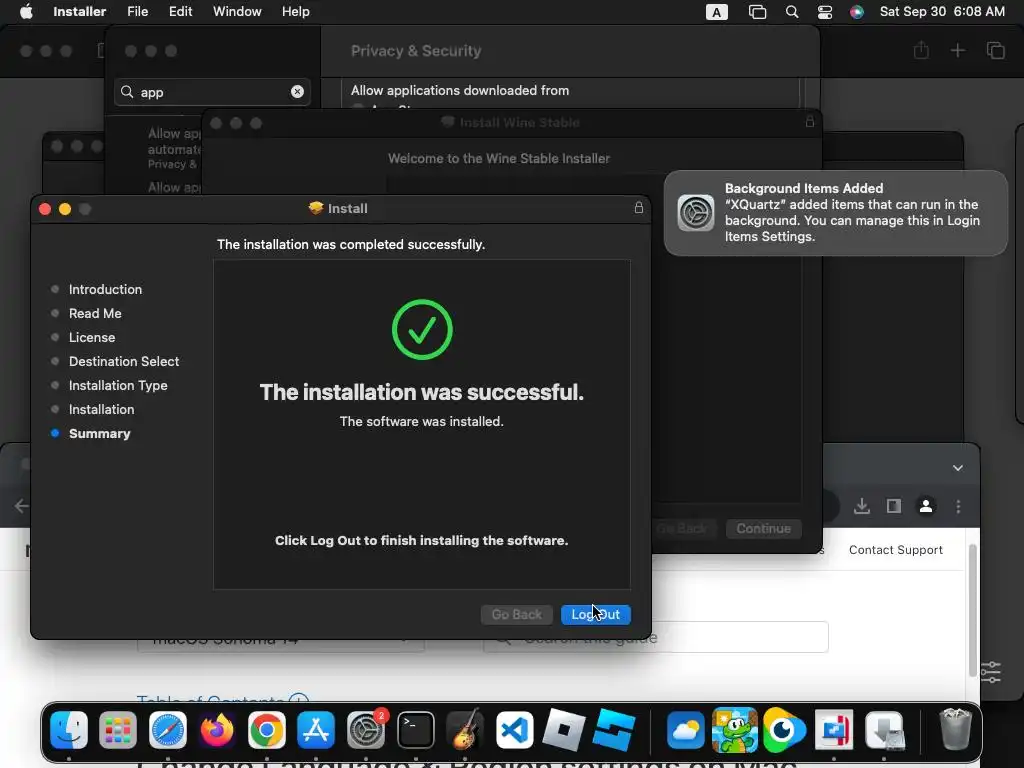This screenshot has width=1024, height=768.
Task: Click the tab overview icon in Safari
Action: click(995, 50)
